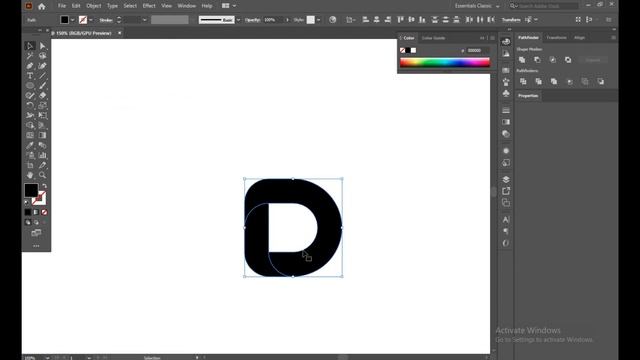Click the Opacity label link

pos(252,20)
